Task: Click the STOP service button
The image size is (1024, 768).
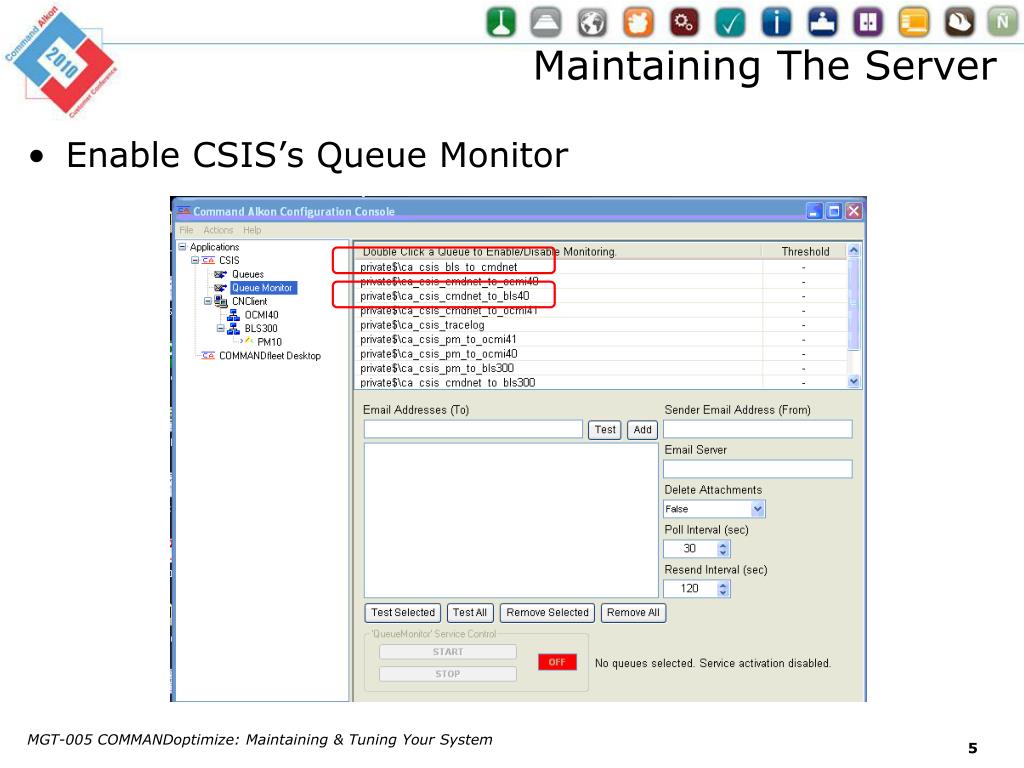Action: pos(448,674)
